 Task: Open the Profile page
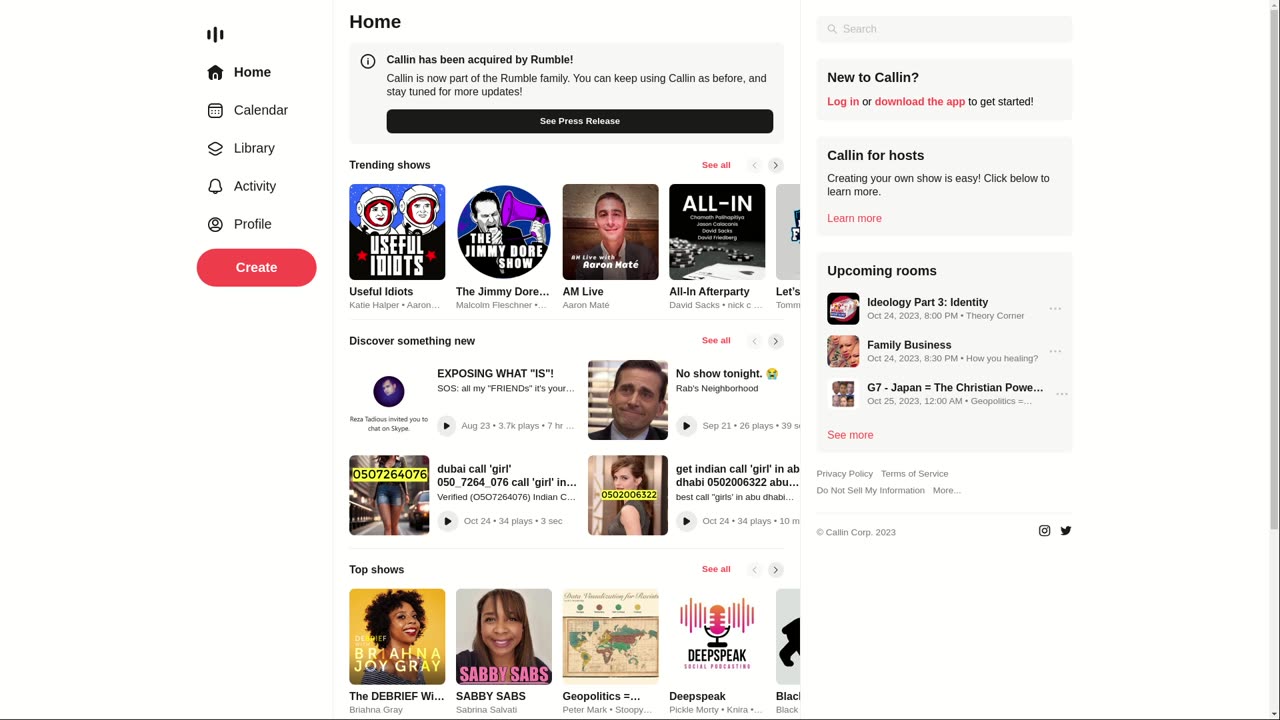(240, 224)
